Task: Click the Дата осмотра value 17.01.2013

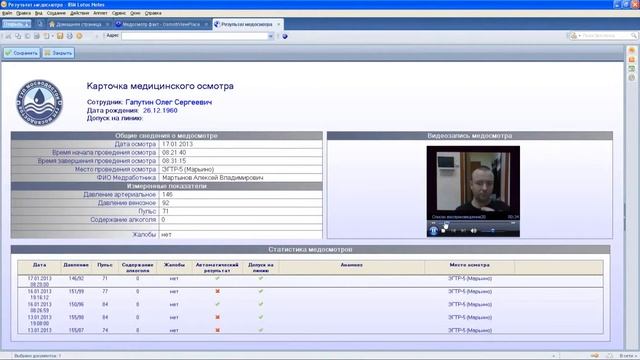Action: [x=177, y=144]
